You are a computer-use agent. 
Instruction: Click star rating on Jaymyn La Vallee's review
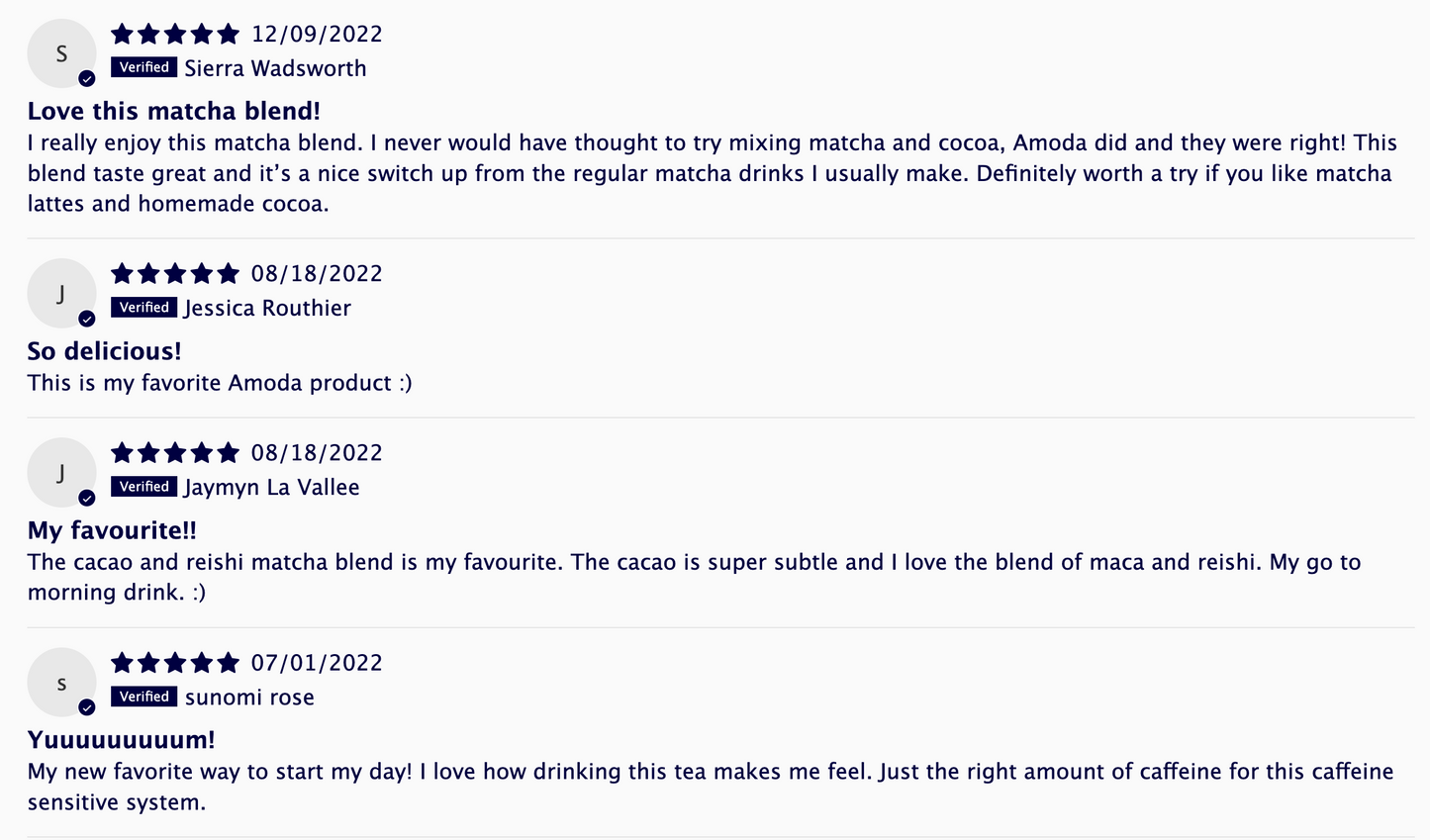[x=175, y=453]
